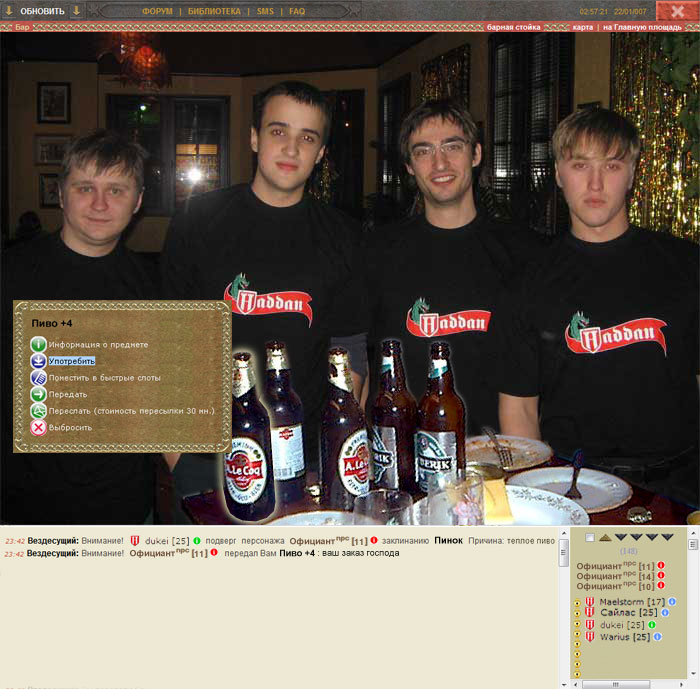Click the brown up-triangle sort arrow in player list

point(605,538)
